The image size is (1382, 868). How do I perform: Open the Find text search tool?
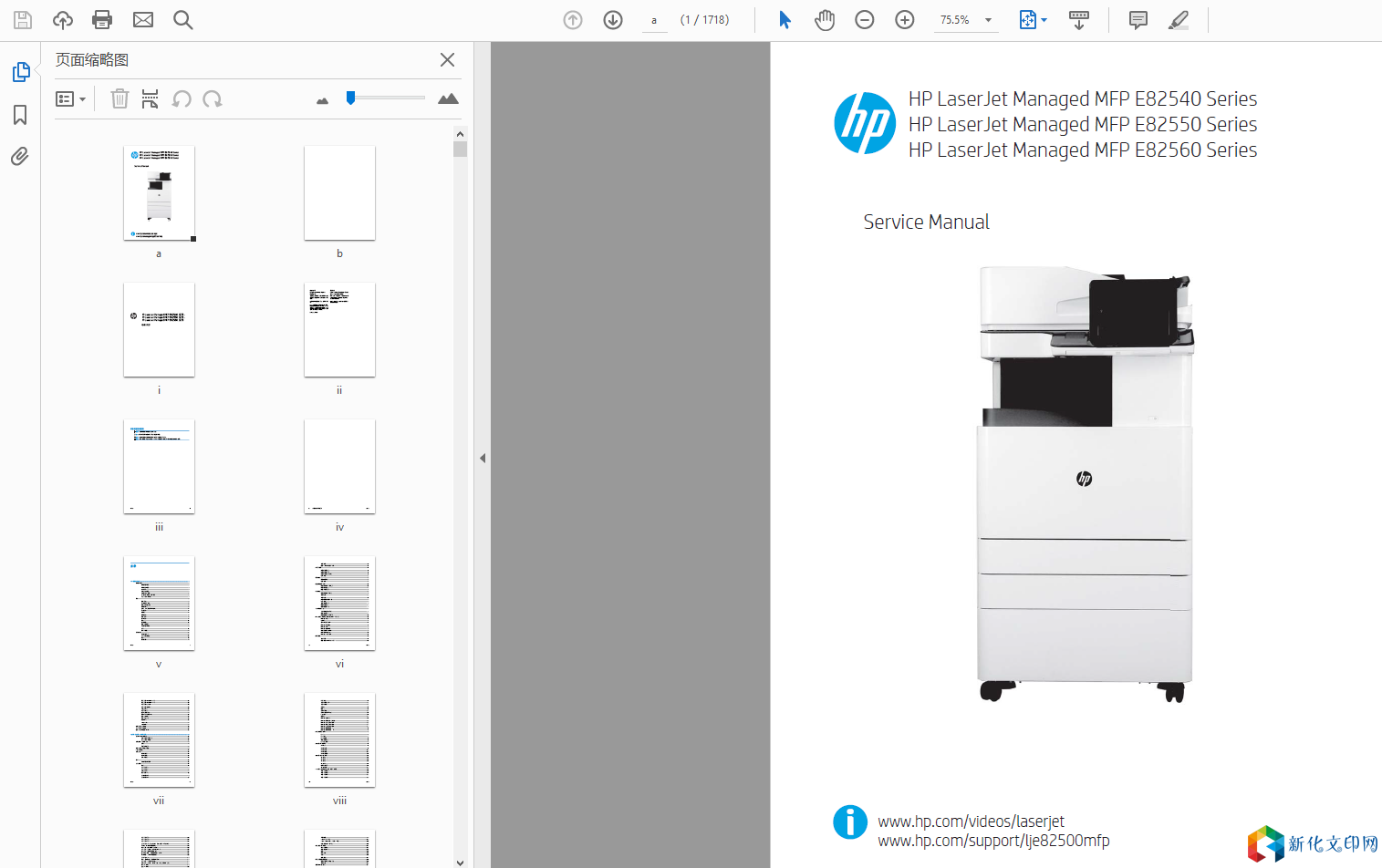182,20
